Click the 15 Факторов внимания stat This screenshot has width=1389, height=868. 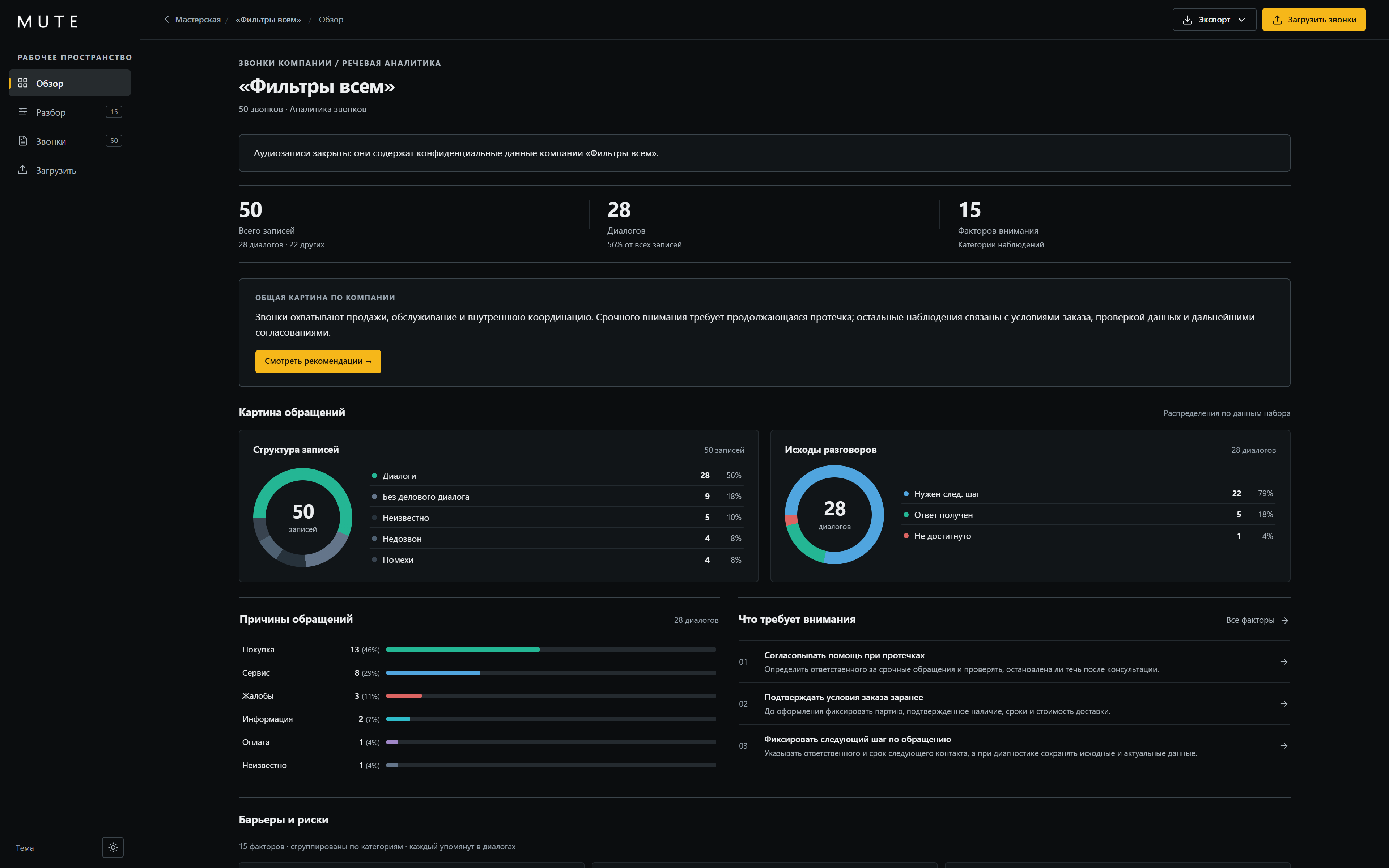tap(1001, 224)
